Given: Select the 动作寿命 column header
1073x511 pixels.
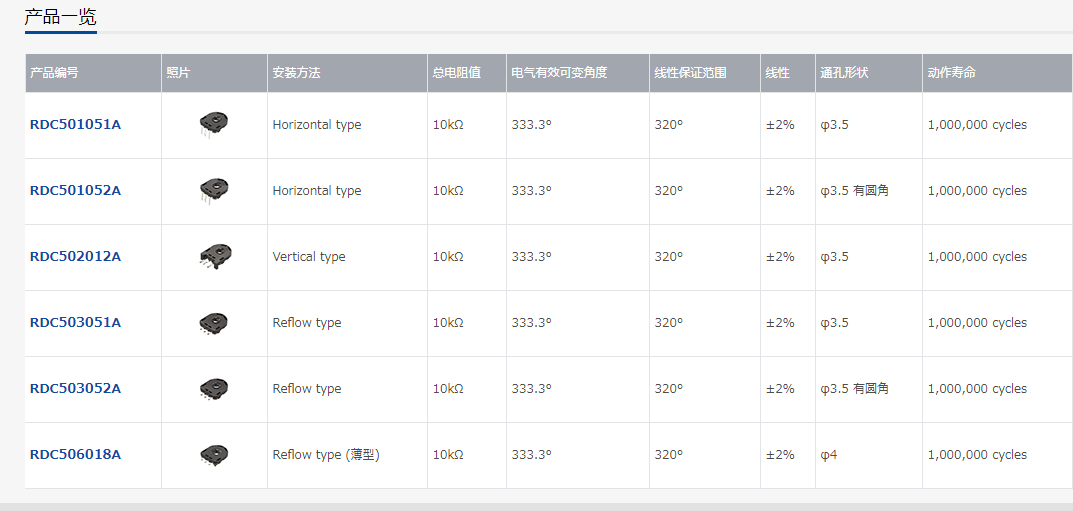Looking at the screenshot, I should click(951, 73).
